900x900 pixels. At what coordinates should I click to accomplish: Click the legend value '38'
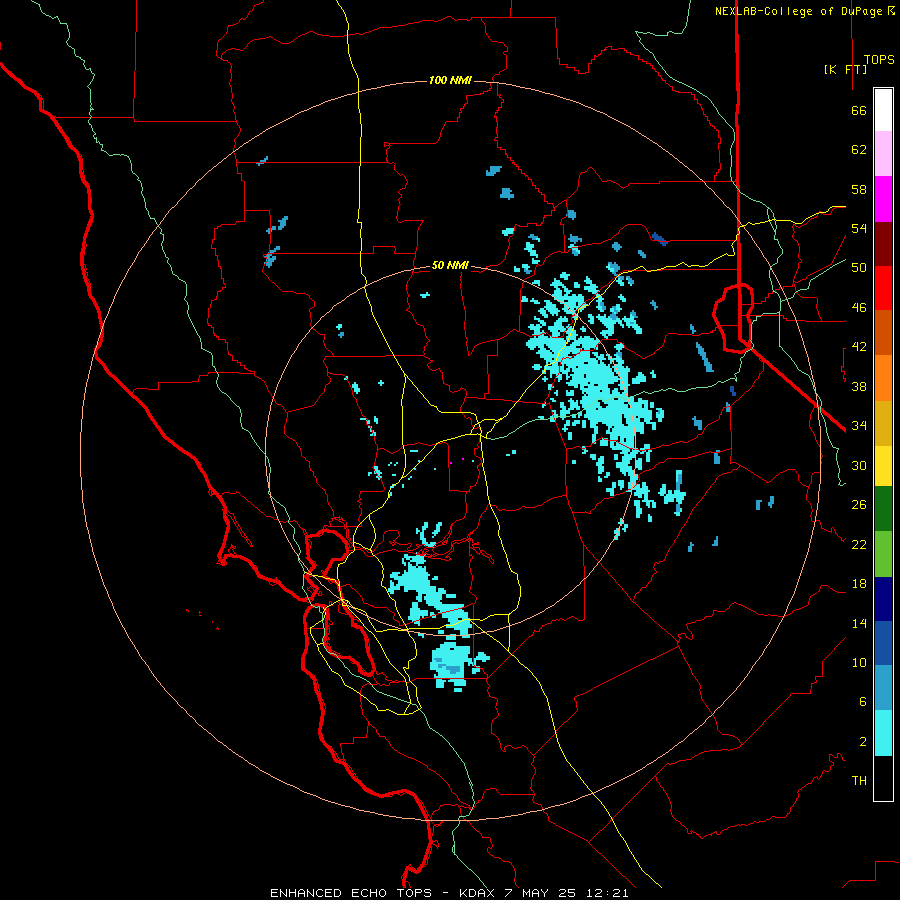click(859, 386)
